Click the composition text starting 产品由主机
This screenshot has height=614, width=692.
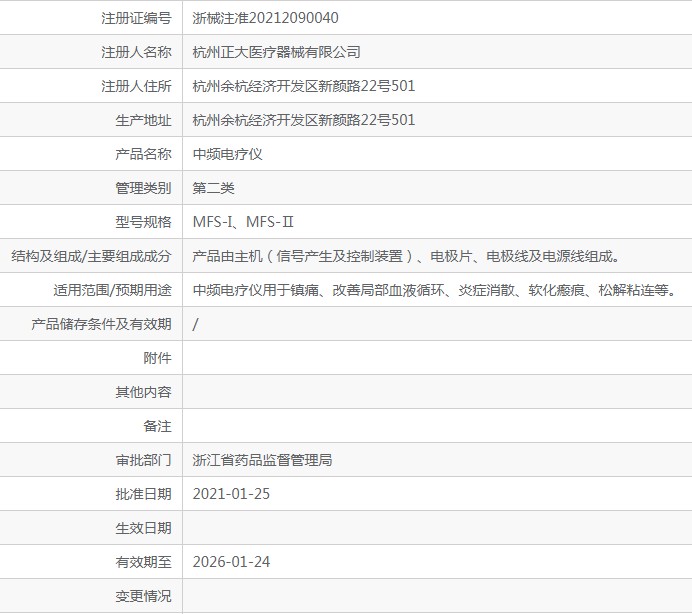406,256
